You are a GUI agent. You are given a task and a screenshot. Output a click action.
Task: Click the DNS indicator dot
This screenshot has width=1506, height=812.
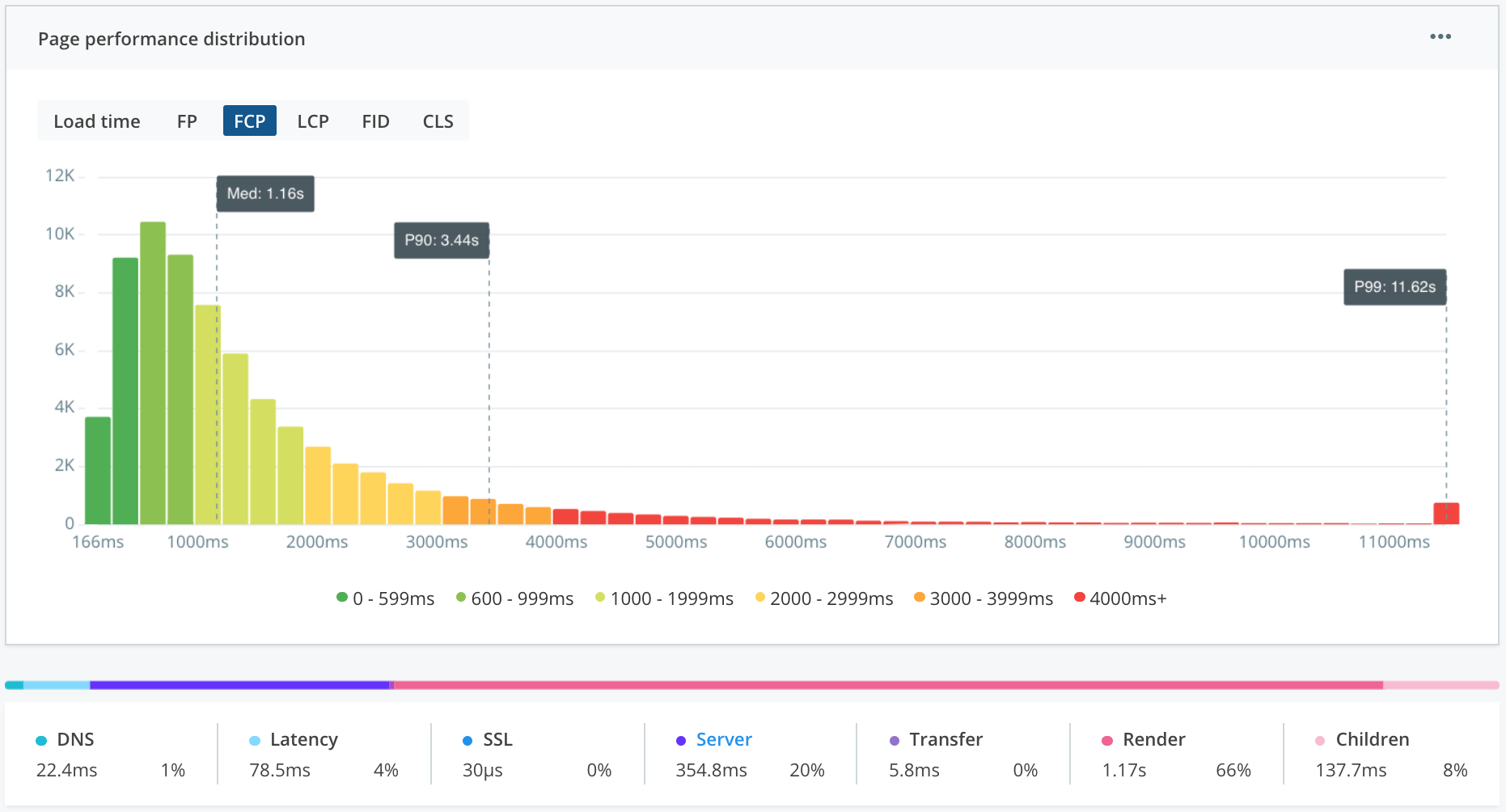[40, 739]
